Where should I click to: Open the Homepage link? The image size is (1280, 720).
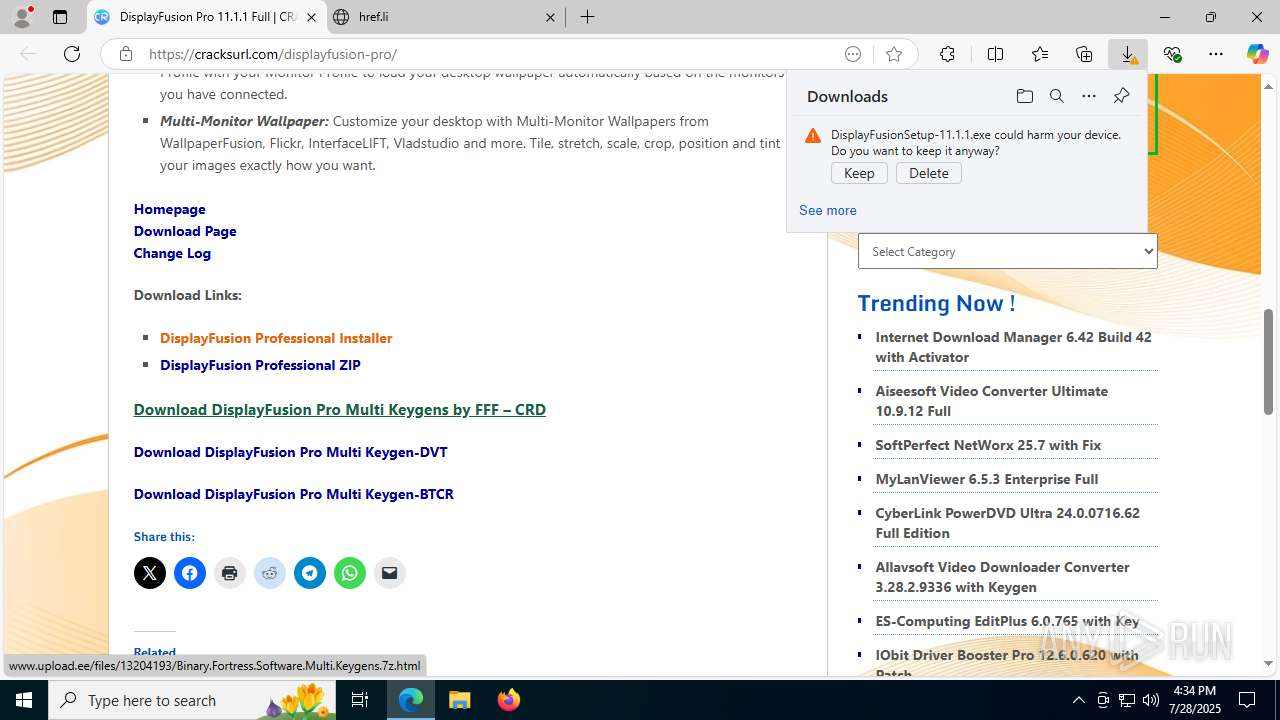click(x=169, y=209)
